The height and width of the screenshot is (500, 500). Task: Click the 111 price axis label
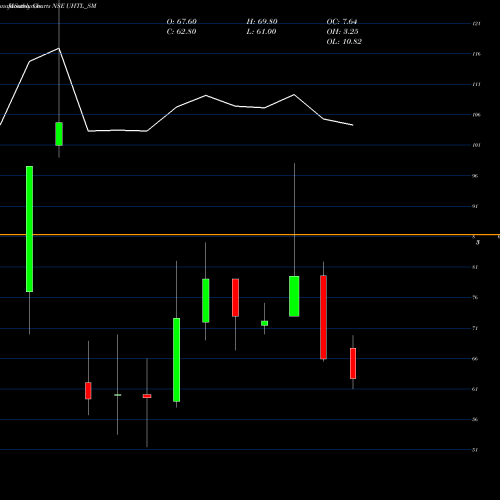(476, 85)
